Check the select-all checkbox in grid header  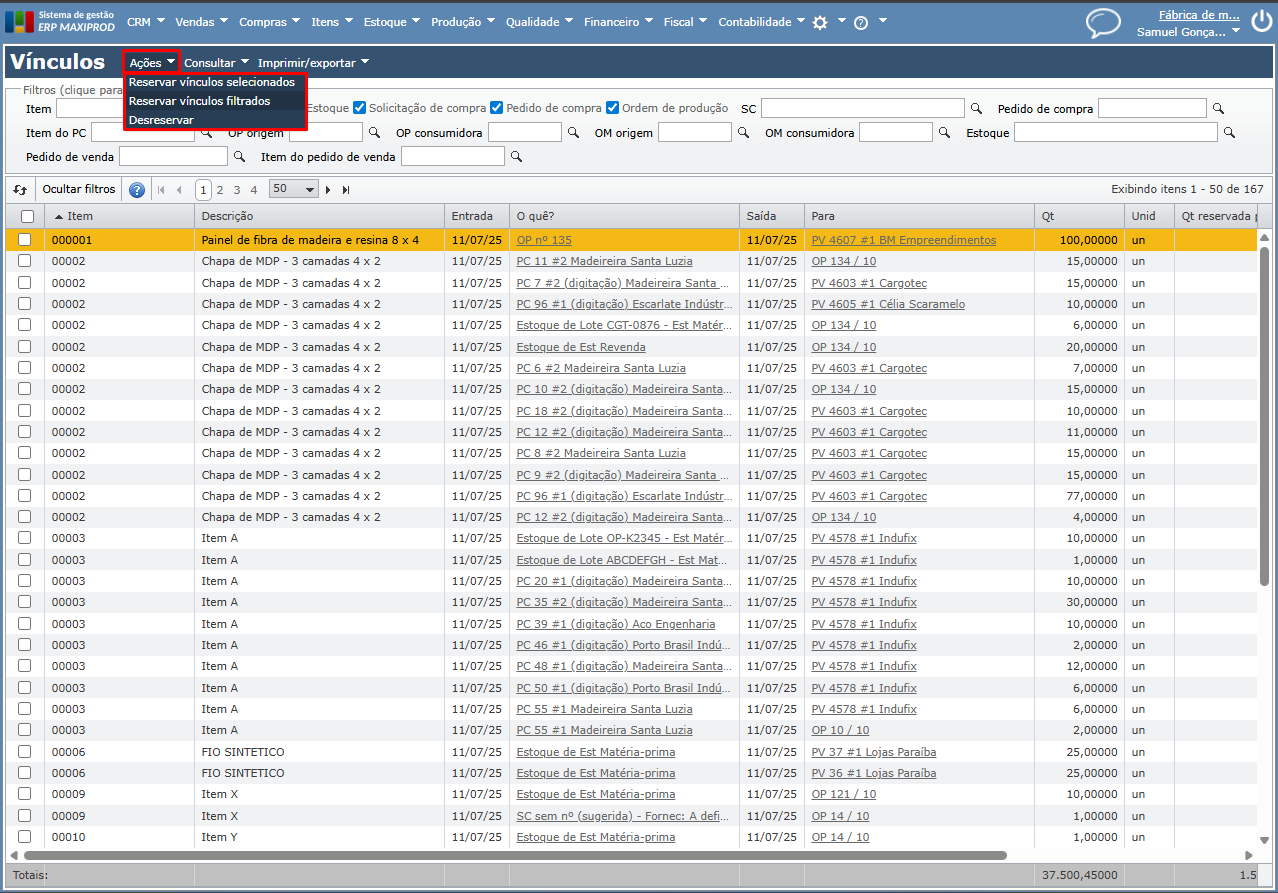coord(27,216)
